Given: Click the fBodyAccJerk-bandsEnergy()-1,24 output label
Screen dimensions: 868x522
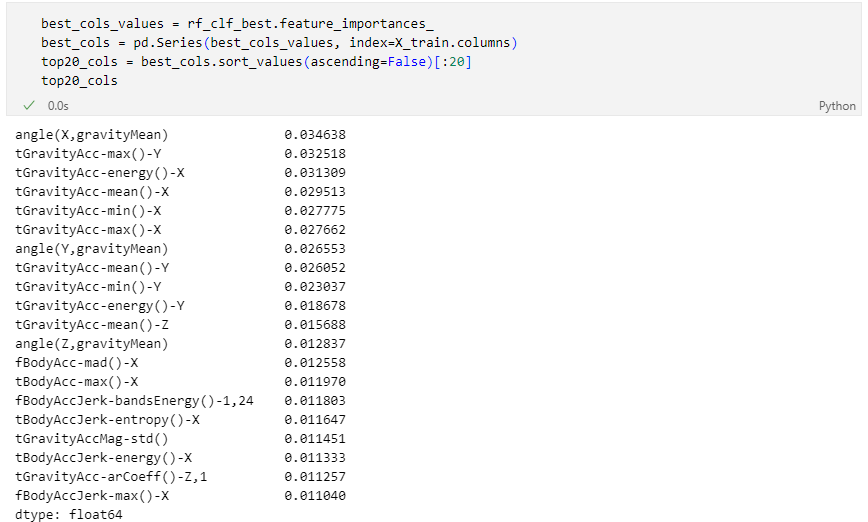Looking at the screenshot, I should click(134, 401).
